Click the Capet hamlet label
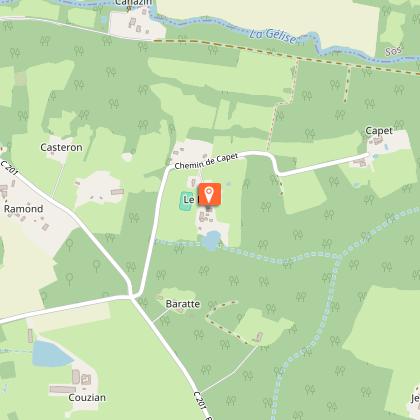Viewport: 420px width, 420px height. click(x=379, y=131)
